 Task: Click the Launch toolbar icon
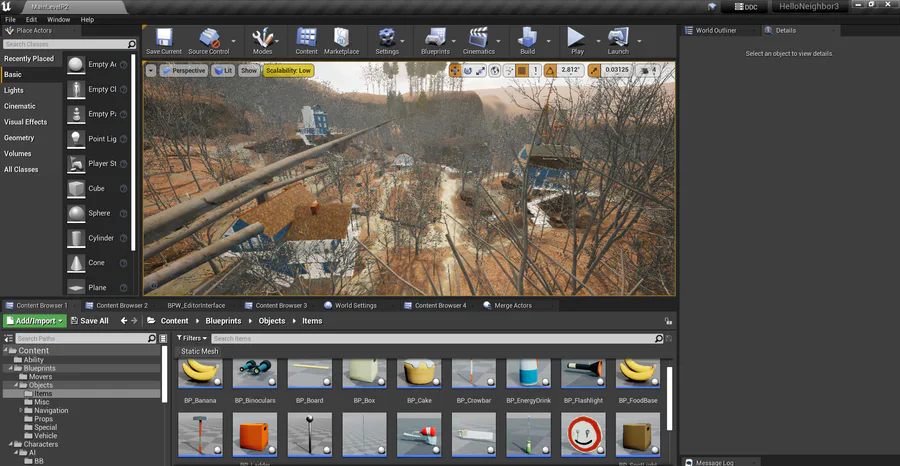[618, 37]
